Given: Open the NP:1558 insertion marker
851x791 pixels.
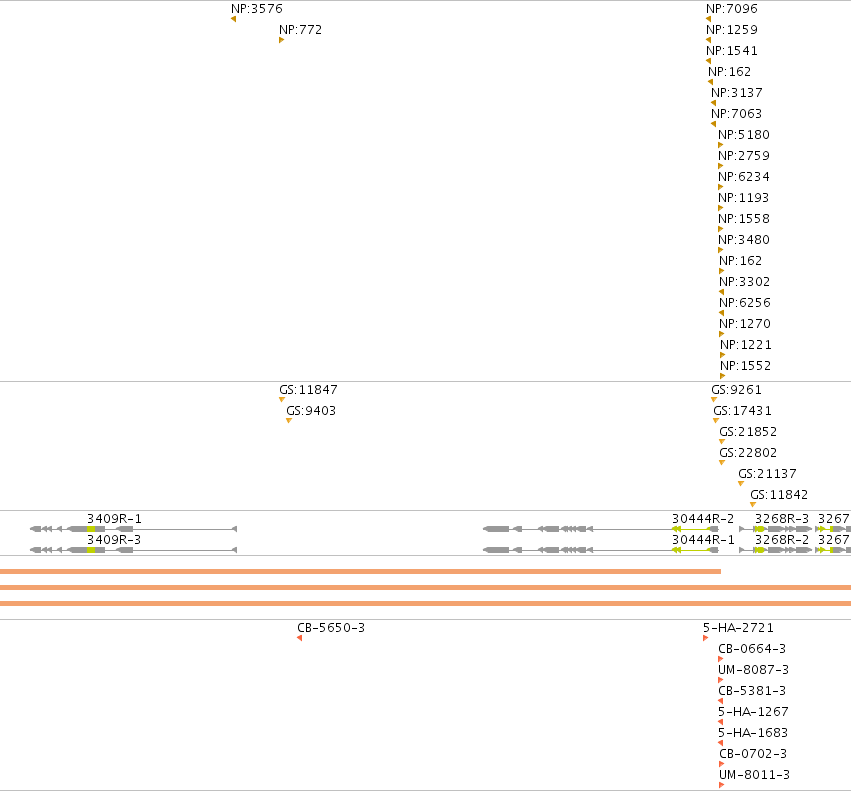Looking at the screenshot, I should click(721, 229).
